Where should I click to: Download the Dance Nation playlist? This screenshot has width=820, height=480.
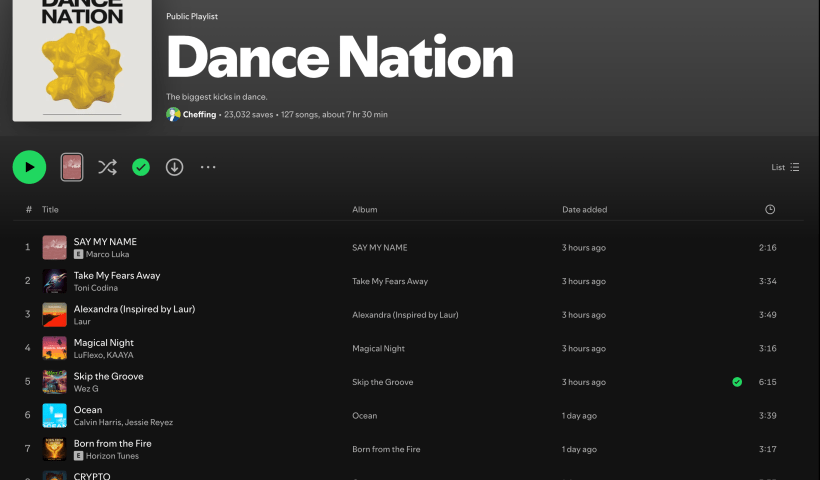tap(174, 167)
